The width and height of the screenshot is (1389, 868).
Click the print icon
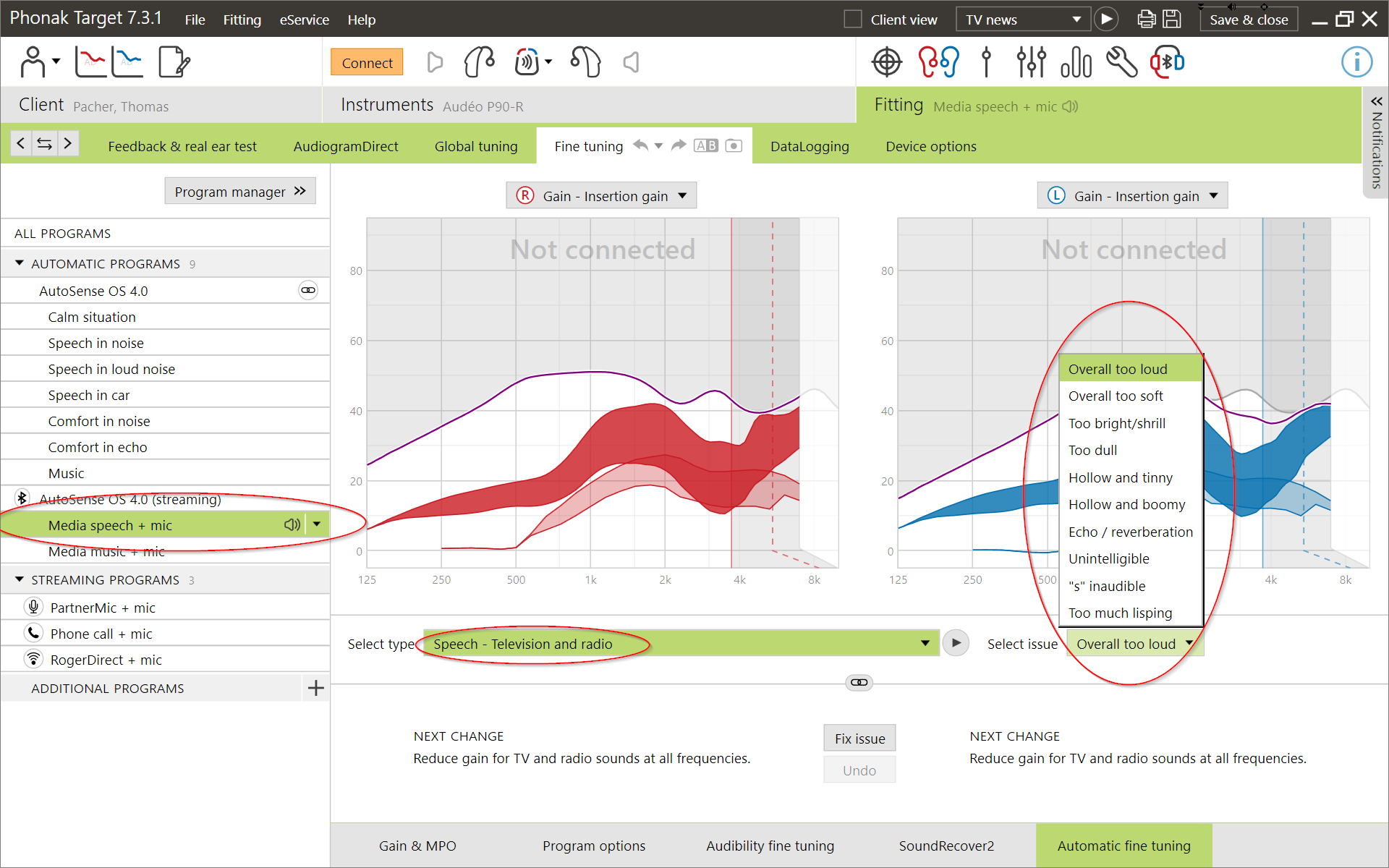(1147, 20)
